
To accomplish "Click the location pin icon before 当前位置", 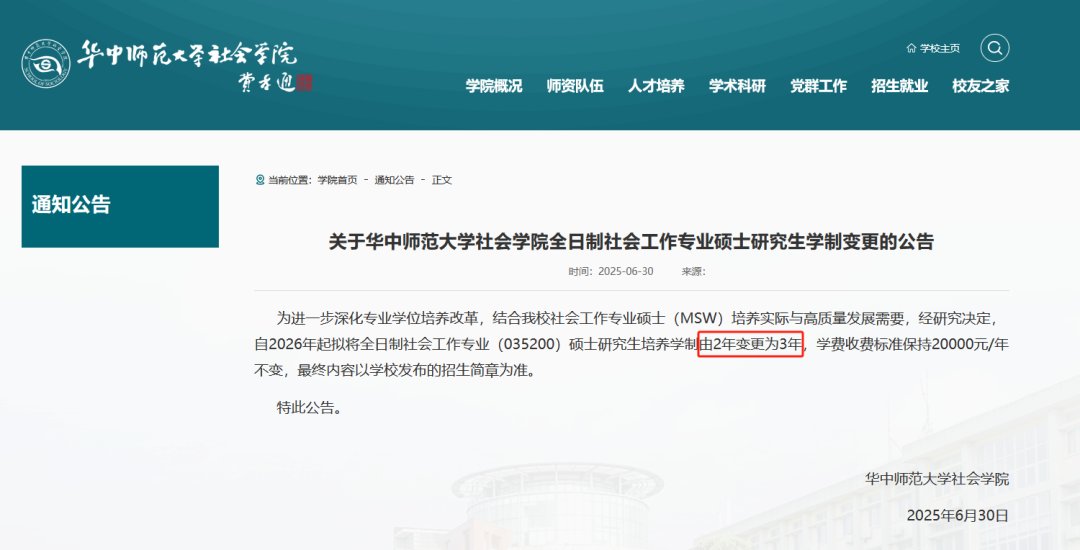I will pyautogui.click(x=260, y=180).
